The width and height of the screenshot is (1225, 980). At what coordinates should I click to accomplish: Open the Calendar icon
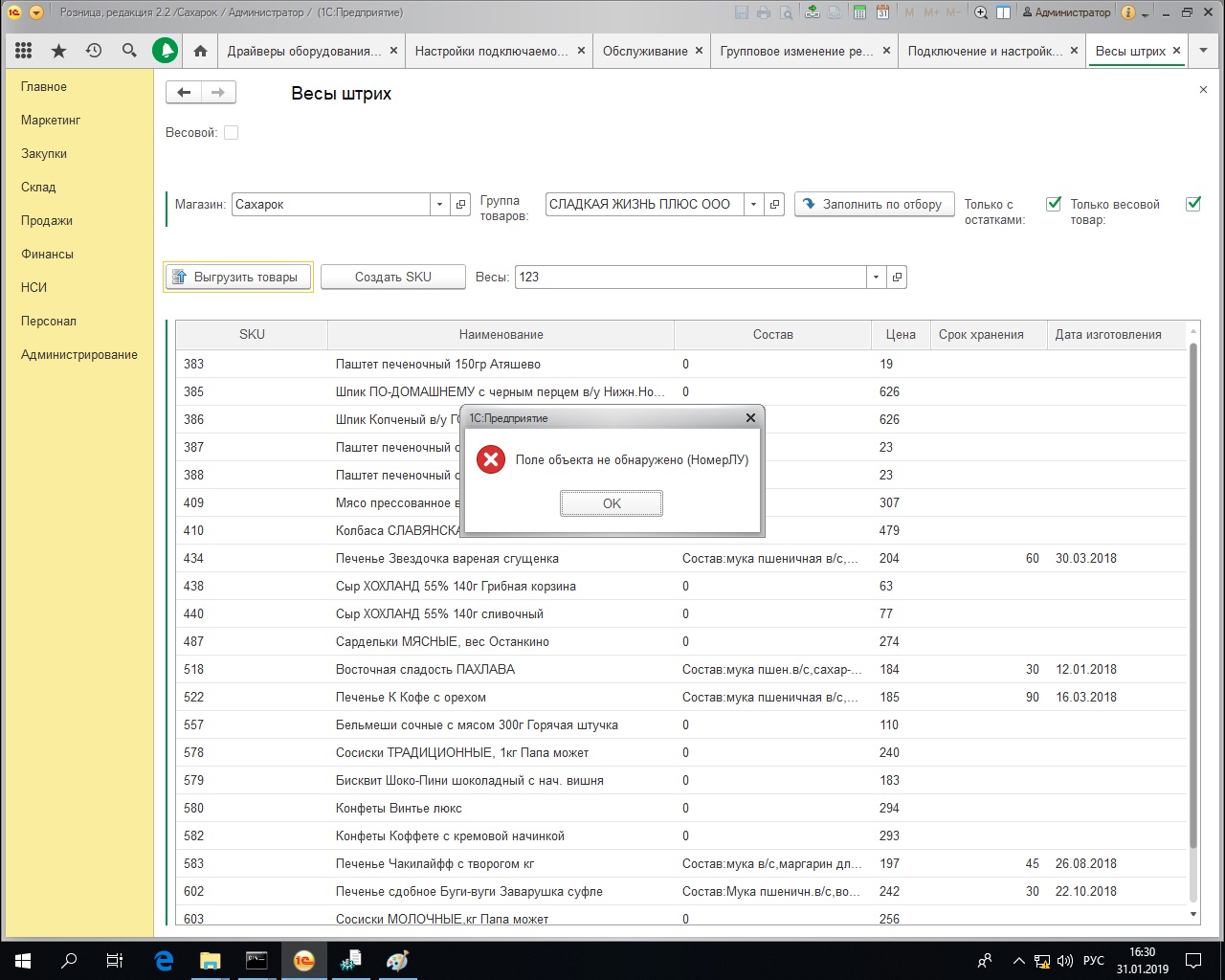(x=882, y=12)
